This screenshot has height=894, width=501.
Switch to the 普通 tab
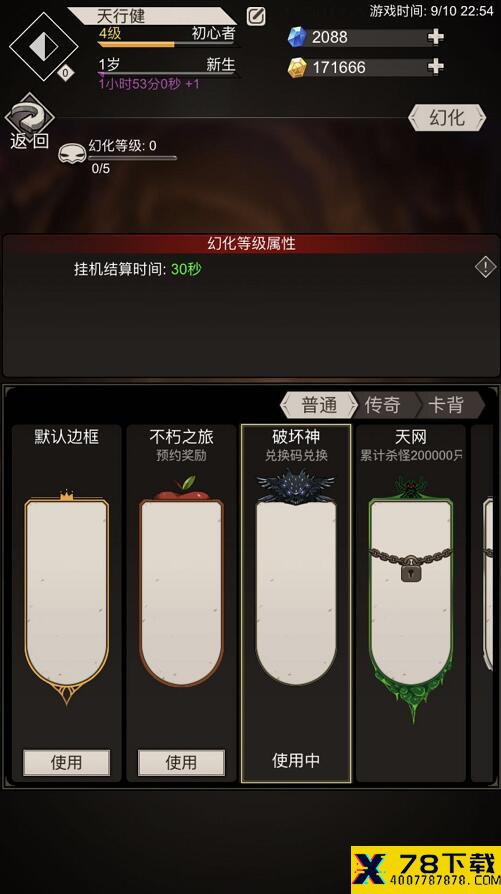317,405
